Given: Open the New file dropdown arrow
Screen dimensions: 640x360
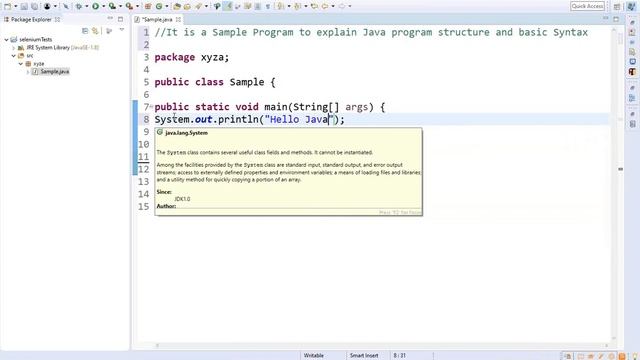Looking at the screenshot, I should click(16, 6).
